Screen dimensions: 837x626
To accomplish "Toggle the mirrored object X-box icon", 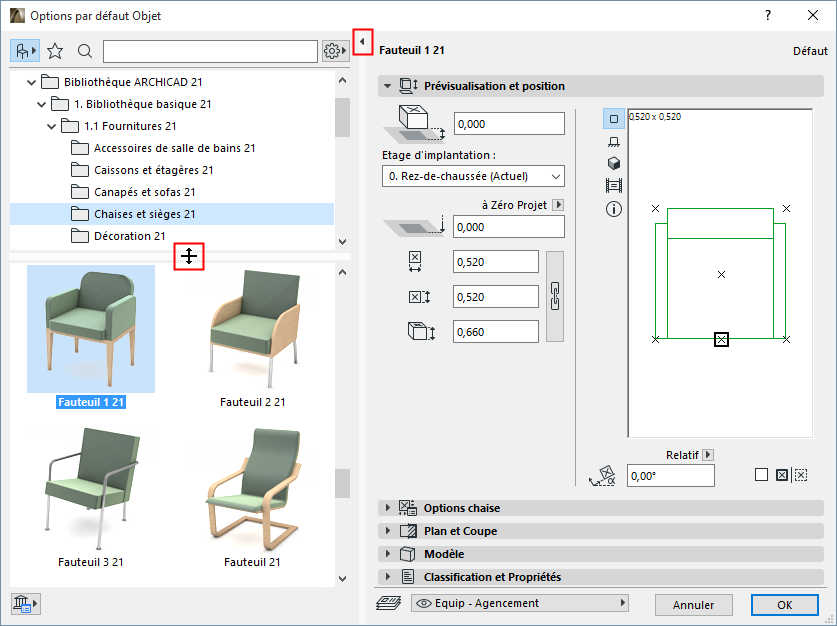I will [x=782, y=474].
